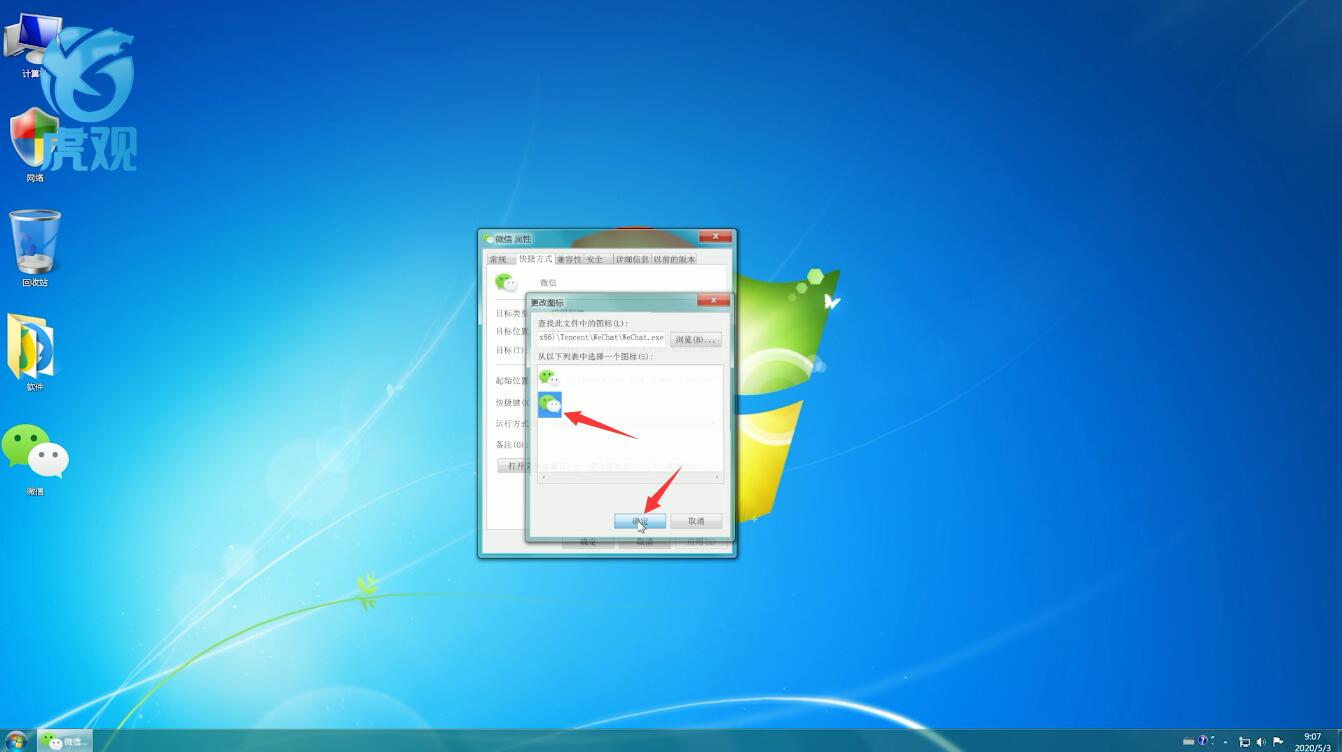Click the icon list's left scroll arrow

(543, 477)
